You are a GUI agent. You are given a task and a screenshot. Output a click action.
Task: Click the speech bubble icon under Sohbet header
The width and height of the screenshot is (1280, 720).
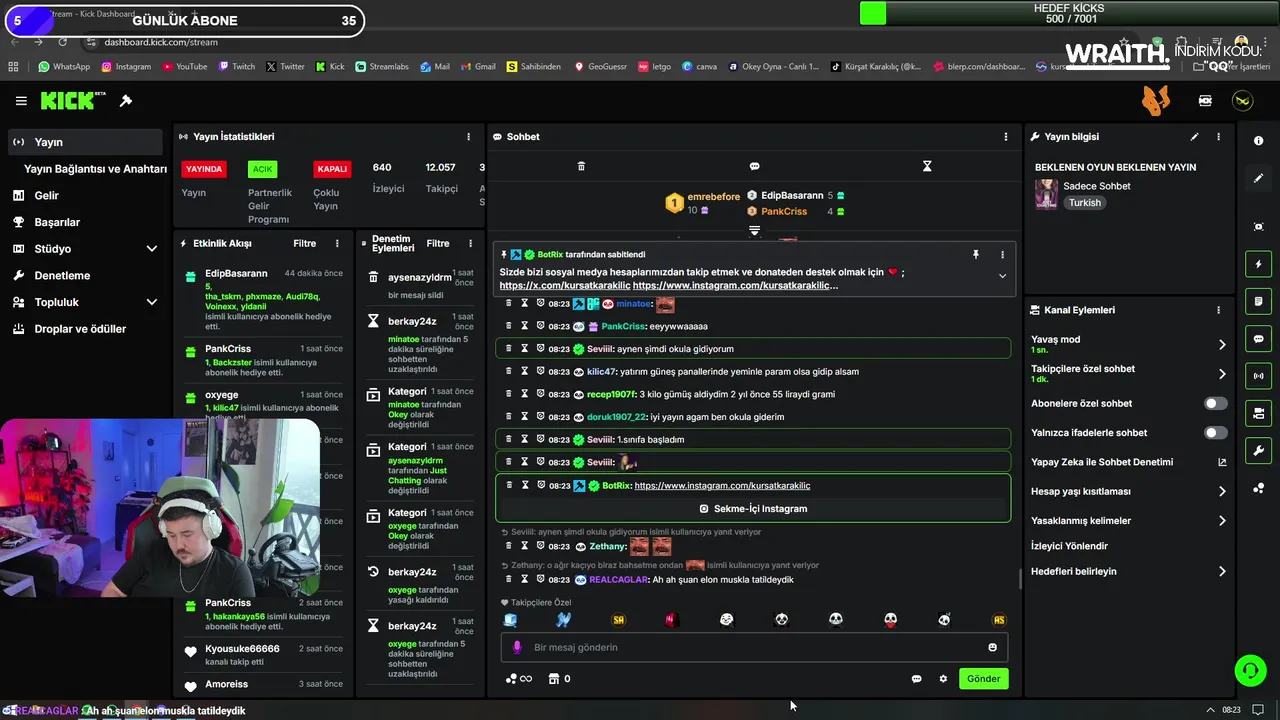pyautogui.click(x=754, y=166)
